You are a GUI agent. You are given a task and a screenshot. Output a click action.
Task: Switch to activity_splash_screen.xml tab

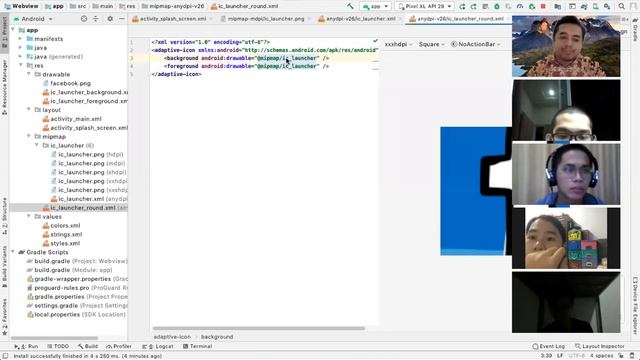(172, 19)
